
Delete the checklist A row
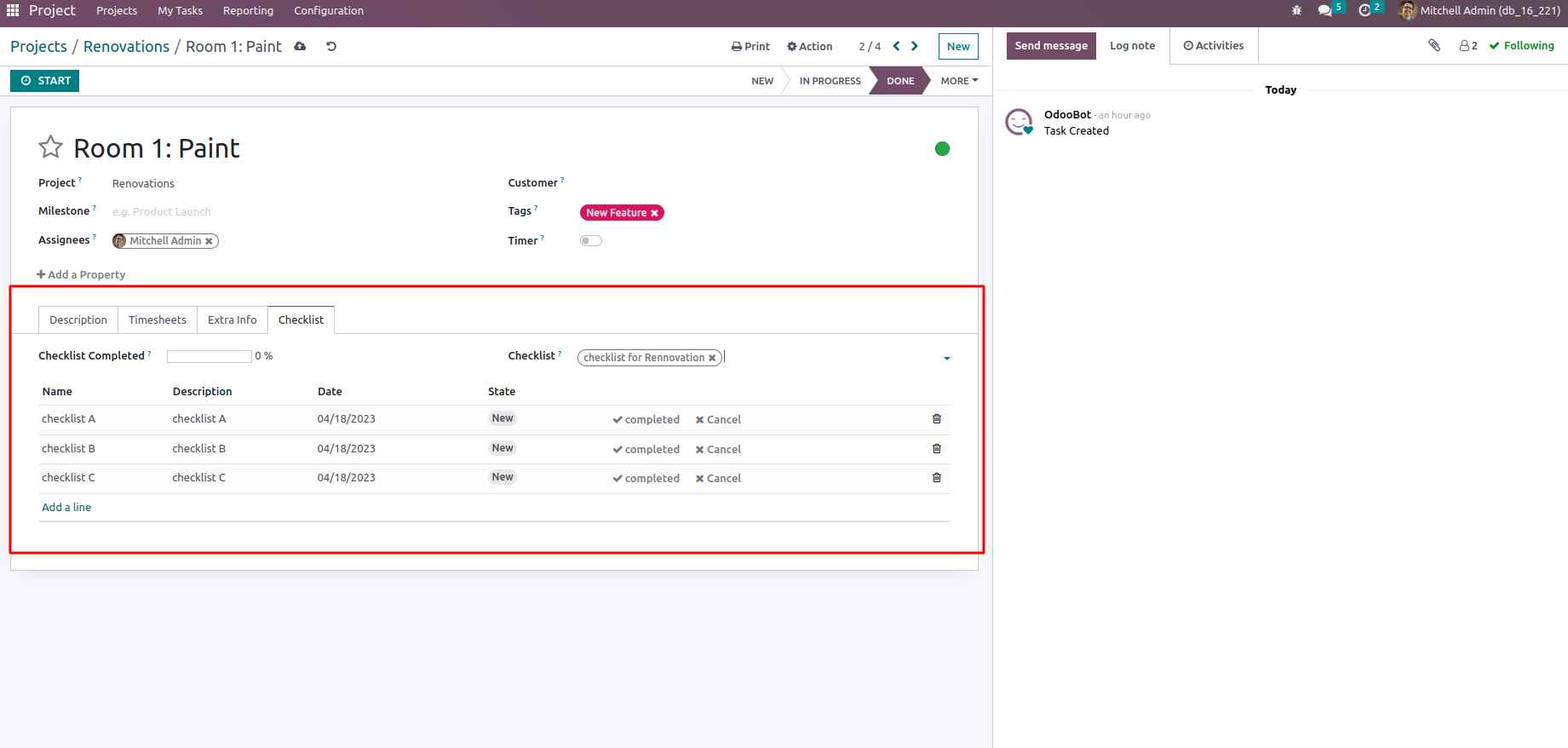tap(937, 419)
